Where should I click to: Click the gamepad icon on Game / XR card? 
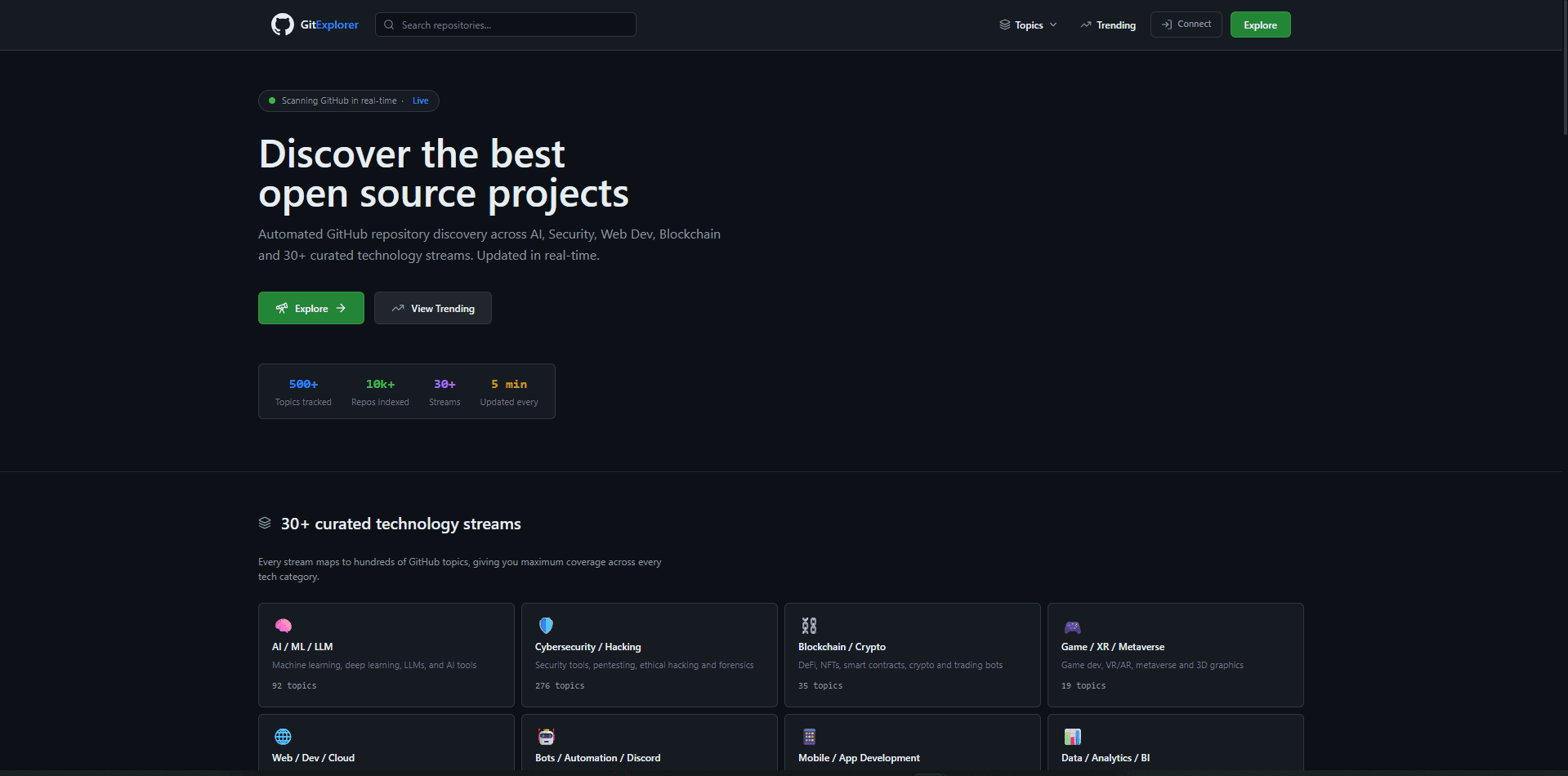click(x=1072, y=627)
